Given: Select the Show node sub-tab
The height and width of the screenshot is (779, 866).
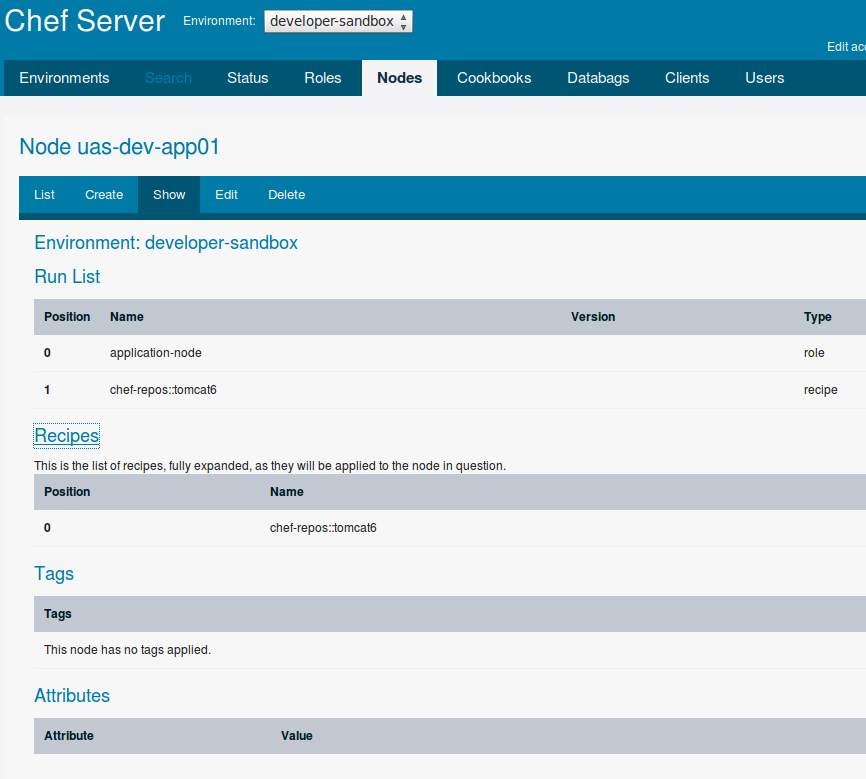Looking at the screenshot, I should 169,194.
